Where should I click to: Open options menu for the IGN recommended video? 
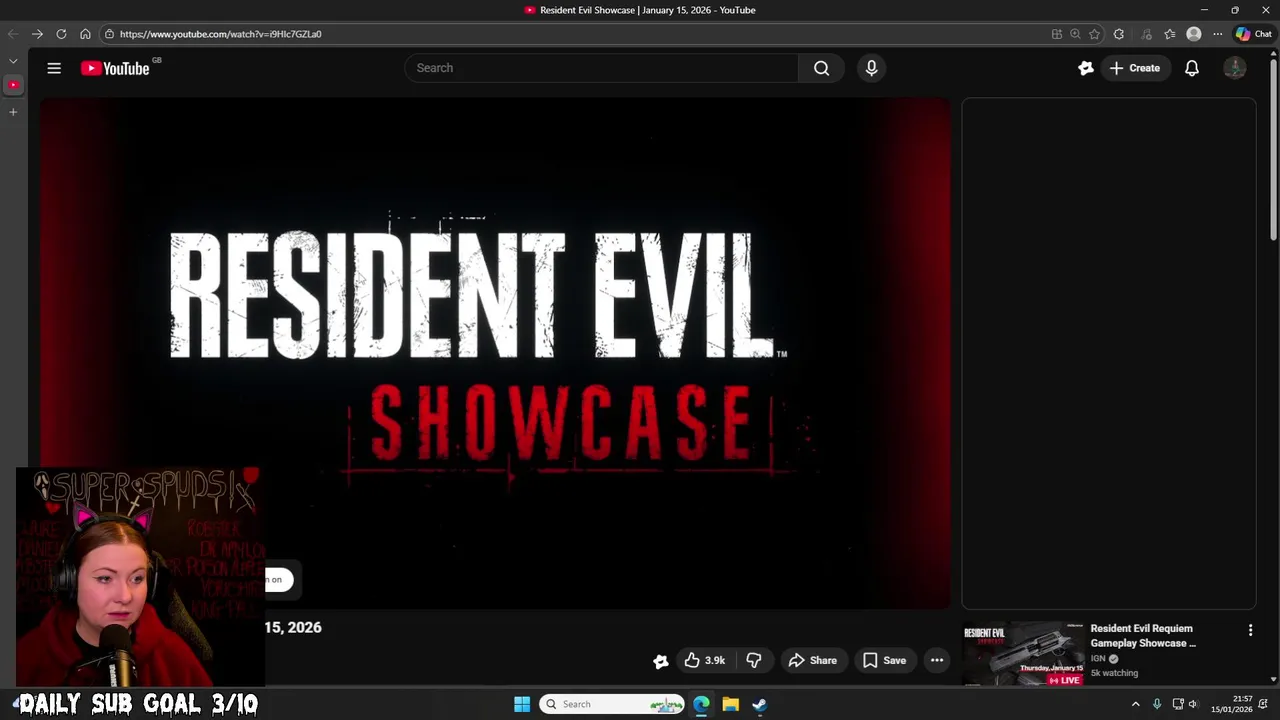pyautogui.click(x=1250, y=630)
